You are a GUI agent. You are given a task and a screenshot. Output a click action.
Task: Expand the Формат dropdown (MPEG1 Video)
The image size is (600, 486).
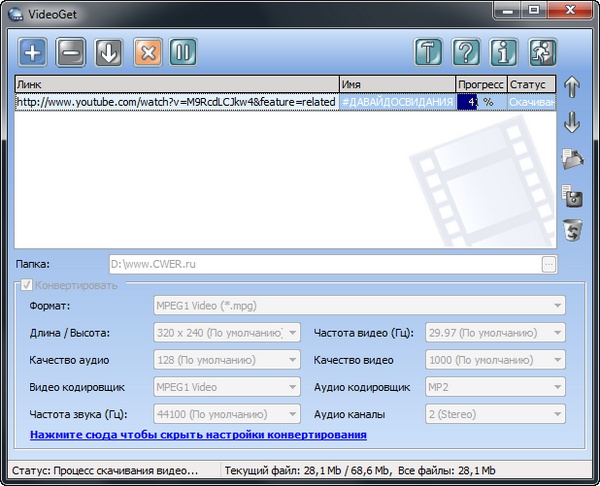[x=359, y=305]
